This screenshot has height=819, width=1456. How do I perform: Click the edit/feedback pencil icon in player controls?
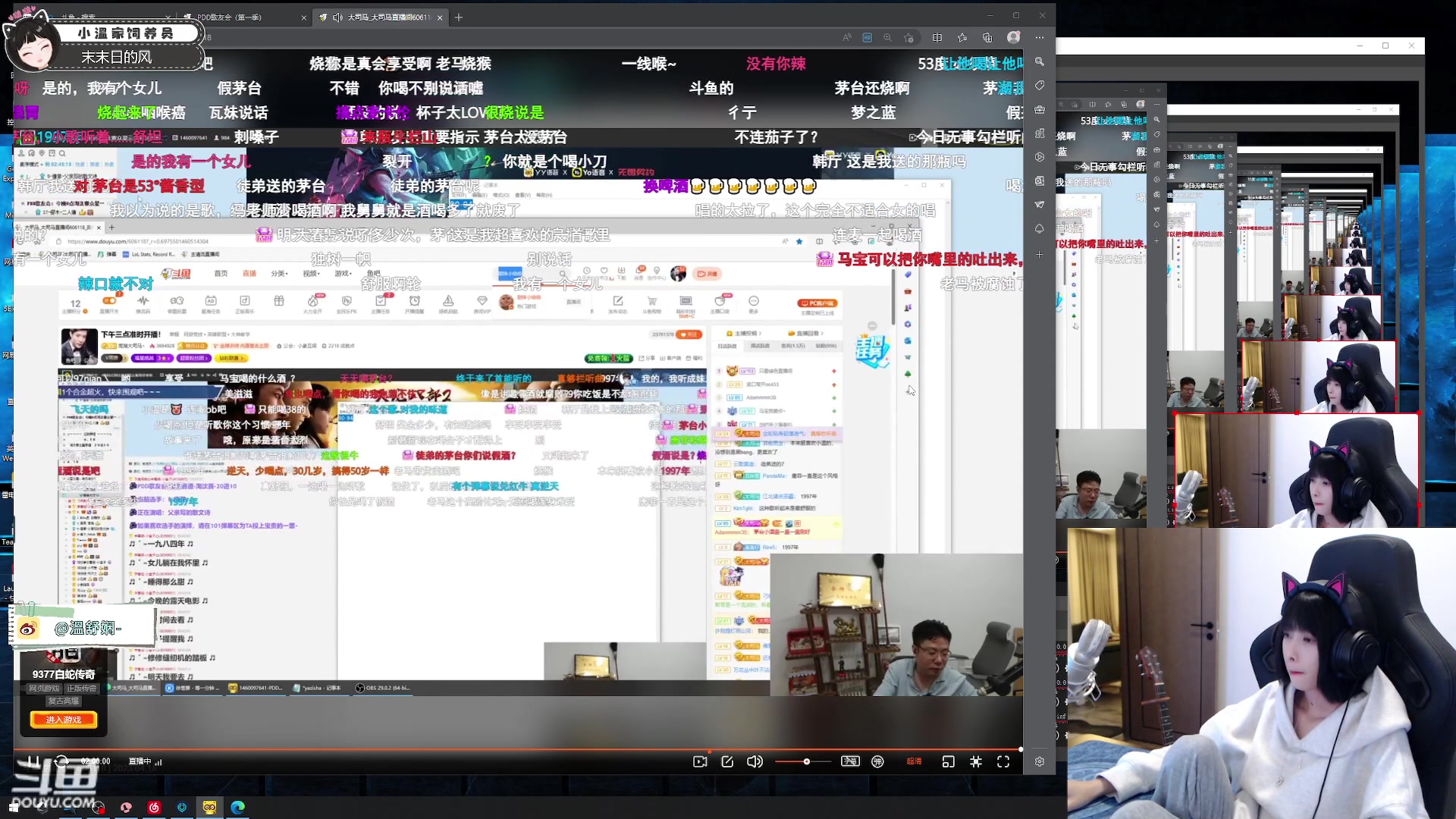click(x=727, y=761)
